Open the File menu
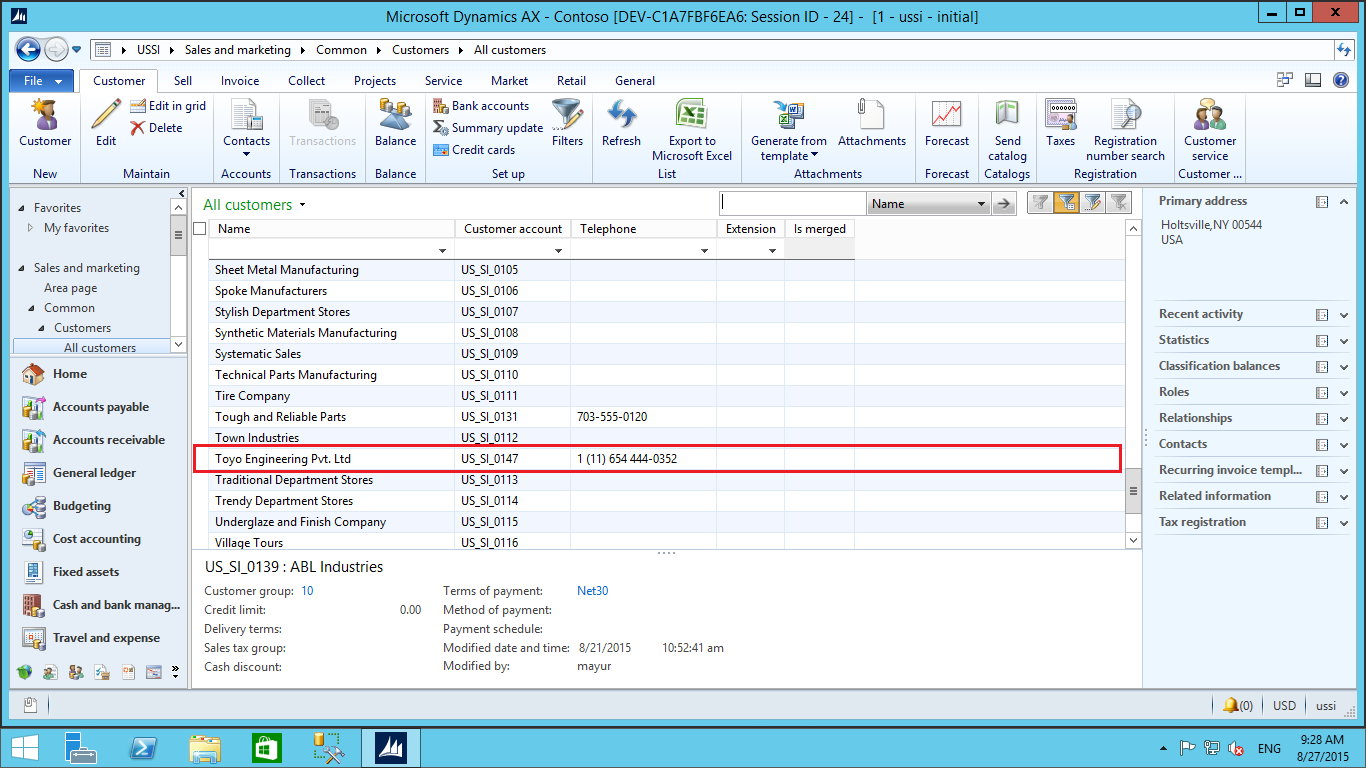Image resolution: width=1366 pixels, height=768 pixels. 42,81
